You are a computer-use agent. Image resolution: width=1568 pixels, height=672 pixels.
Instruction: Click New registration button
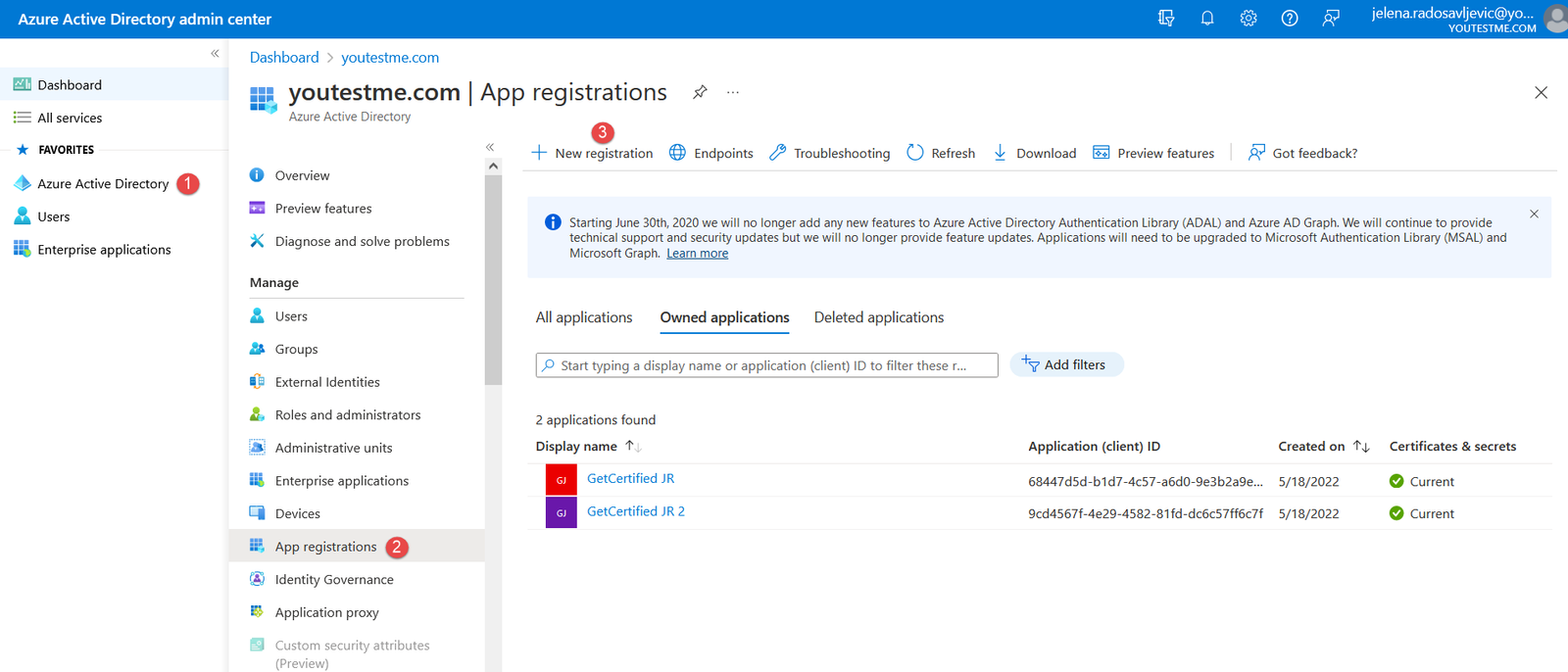coord(593,153)
